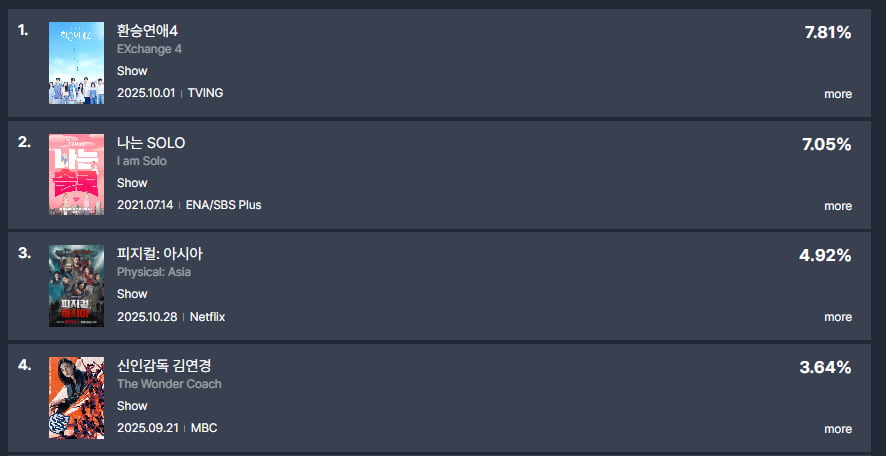Viewport: 886px width, 456px height.
Task: Select the 신인감독 김연경 poster thumbnail
Action: (76, 398)
